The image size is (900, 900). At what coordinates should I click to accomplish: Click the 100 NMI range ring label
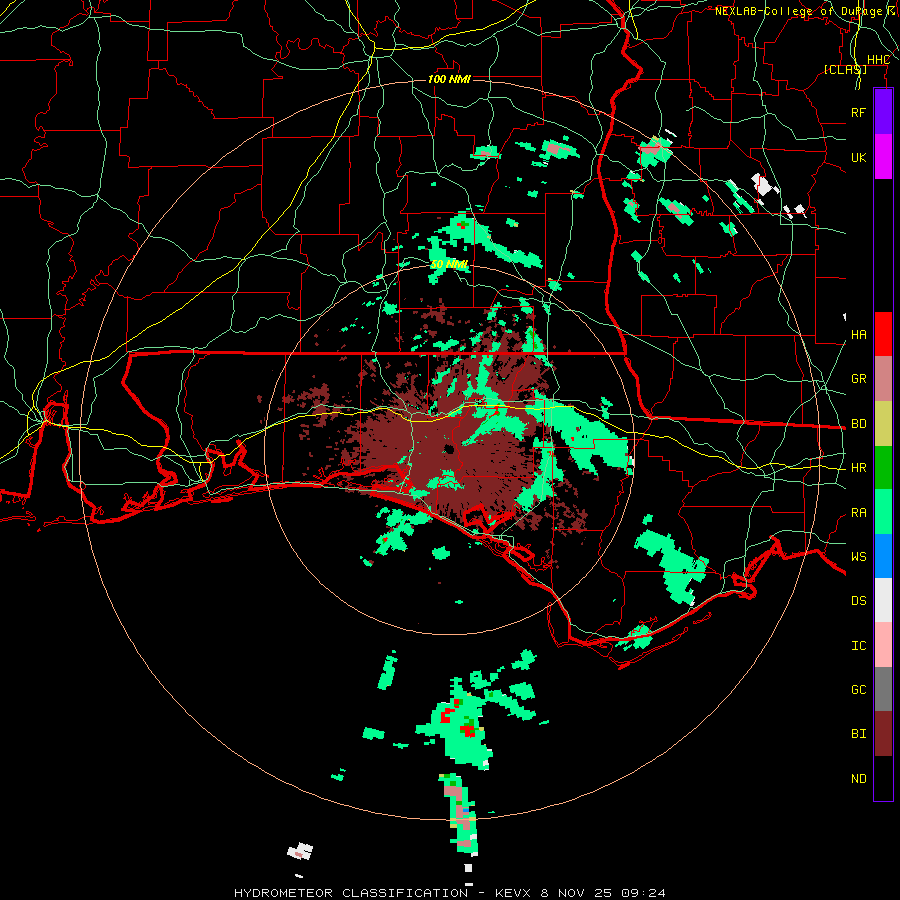[x=449, y=79]
